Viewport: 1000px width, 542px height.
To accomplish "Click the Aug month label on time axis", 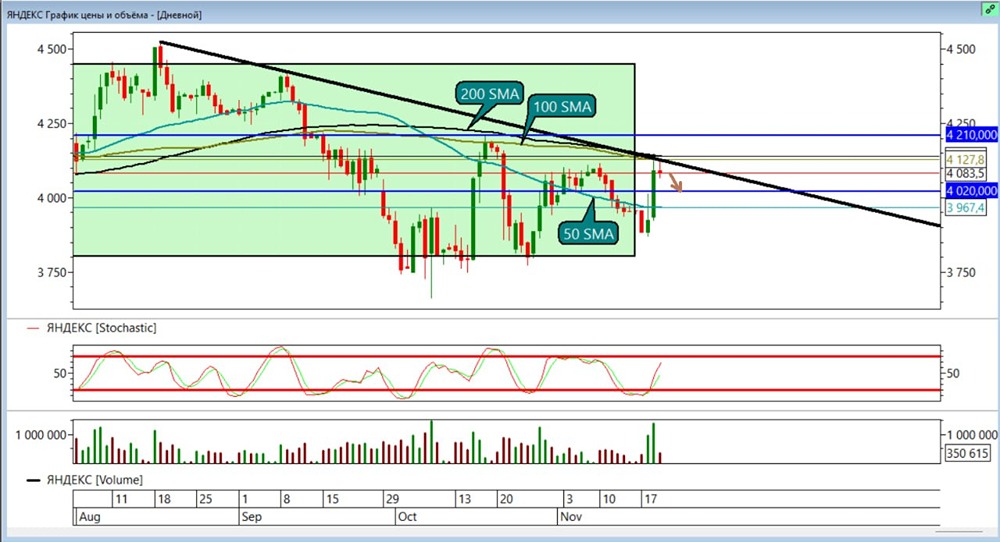I will [89, 516].
